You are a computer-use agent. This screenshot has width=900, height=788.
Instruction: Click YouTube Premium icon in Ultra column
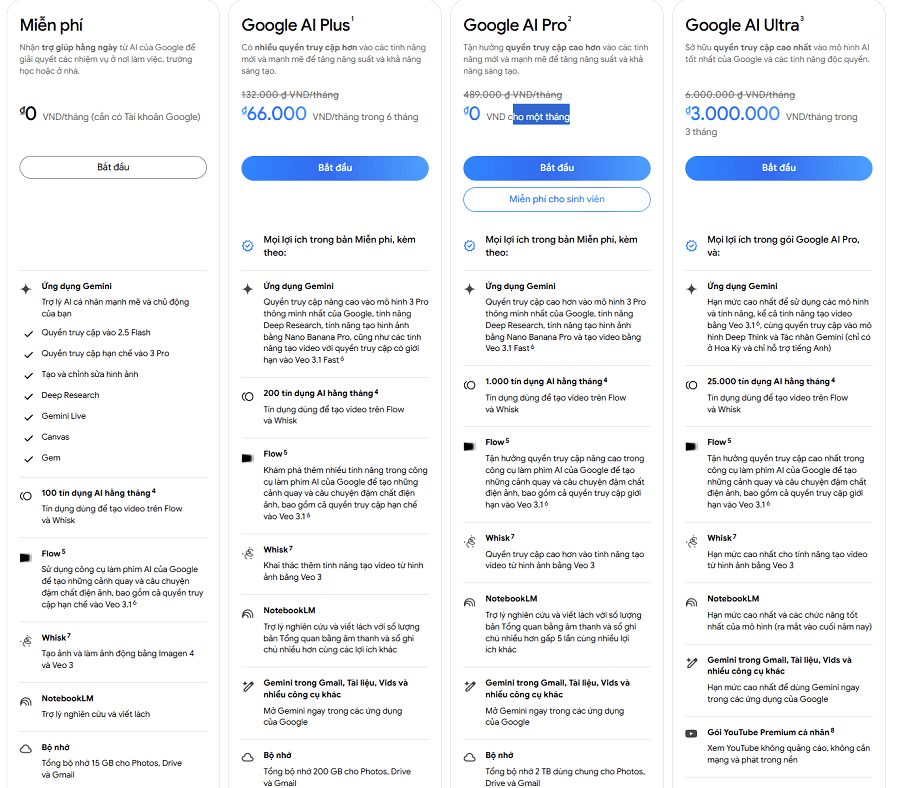point(692,733)
